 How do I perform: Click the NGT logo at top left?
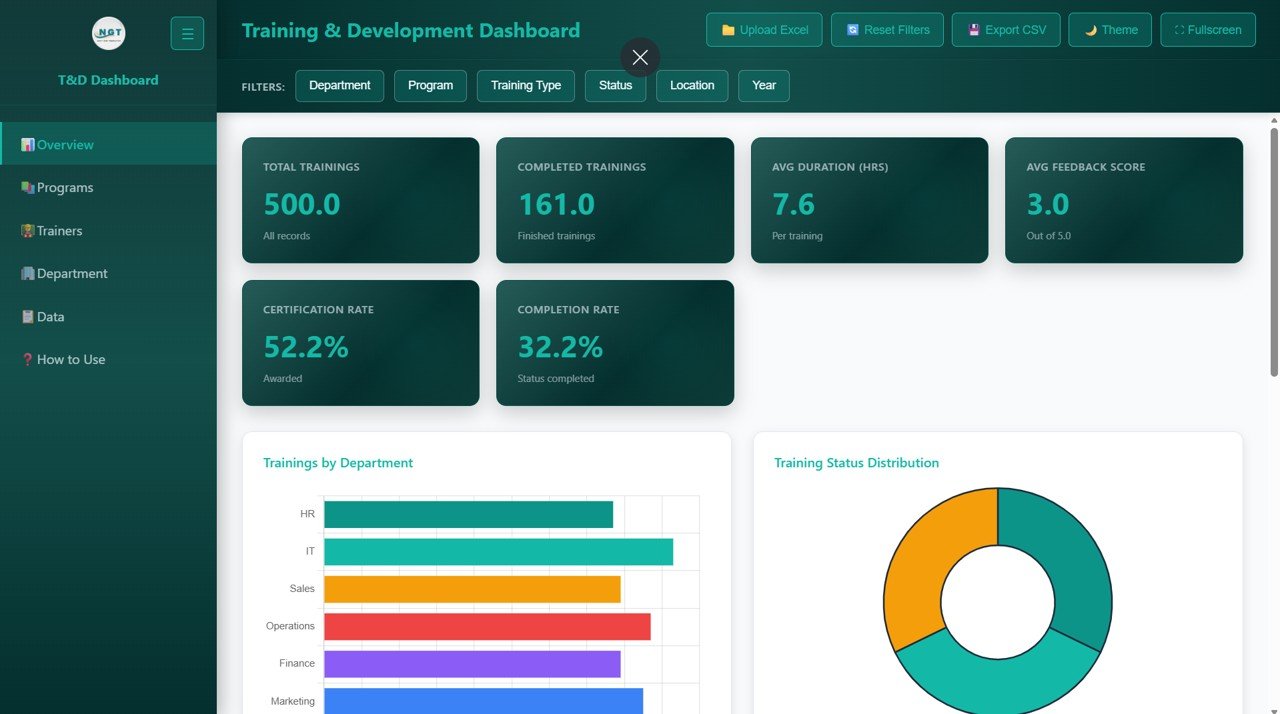click(x=108, y=33)
